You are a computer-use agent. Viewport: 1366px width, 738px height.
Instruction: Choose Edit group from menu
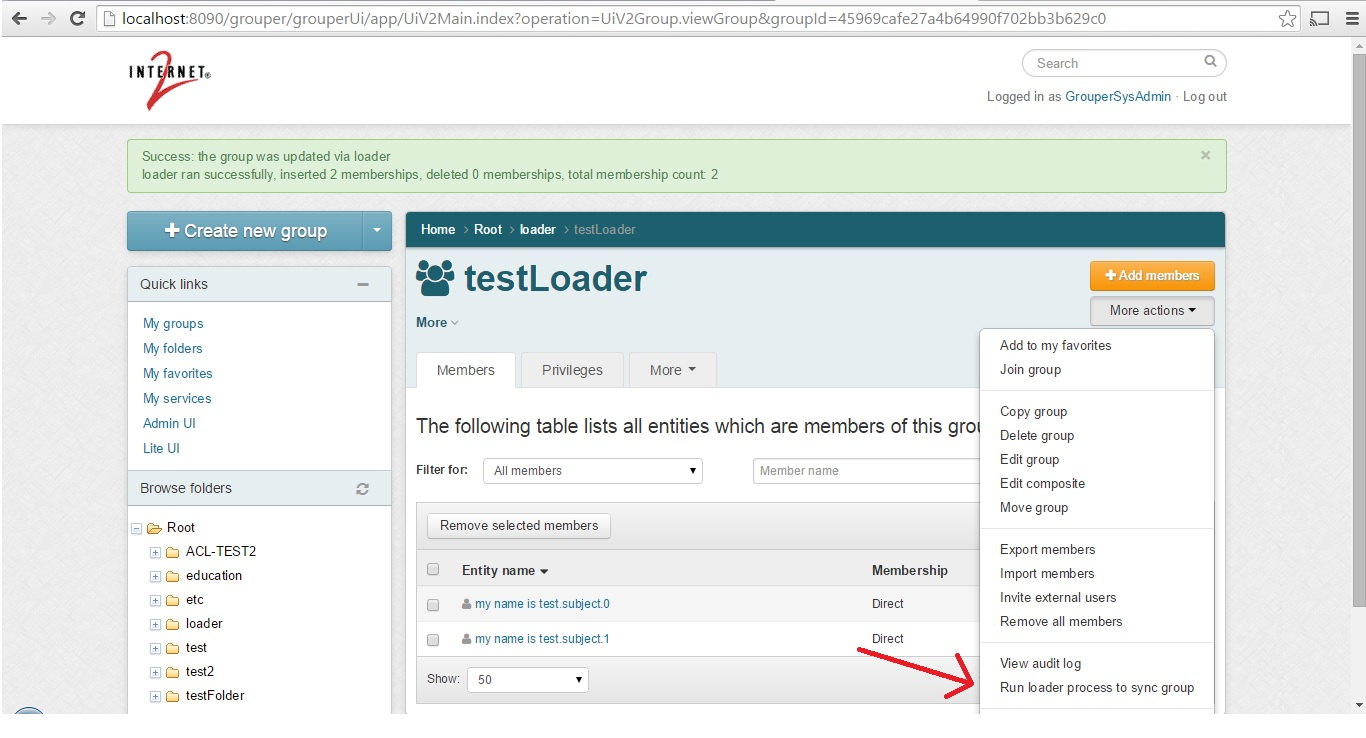(1029, 460)
